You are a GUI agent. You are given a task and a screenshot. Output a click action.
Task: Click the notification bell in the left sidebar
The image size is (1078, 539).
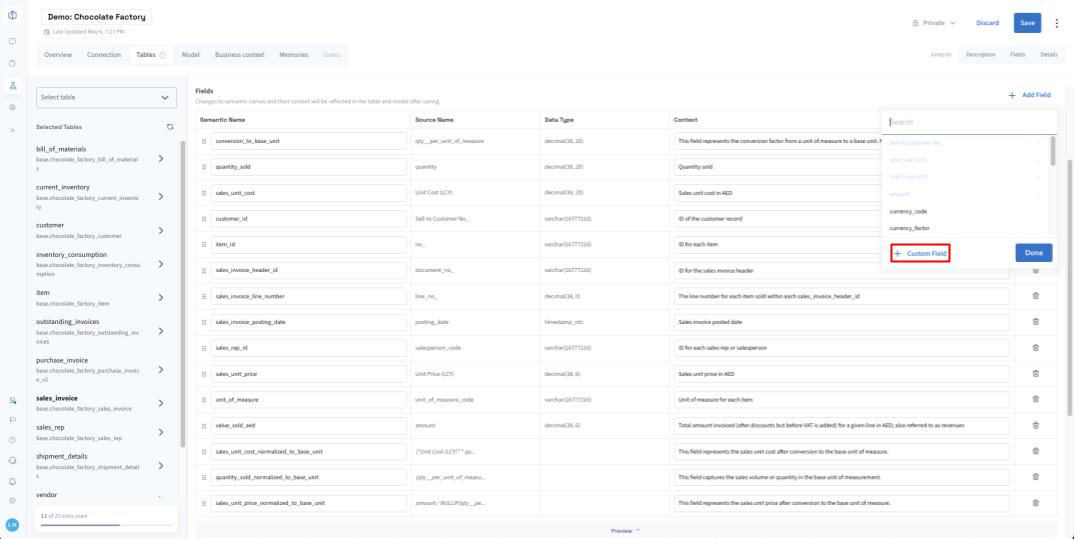click(x=12, y=480)
